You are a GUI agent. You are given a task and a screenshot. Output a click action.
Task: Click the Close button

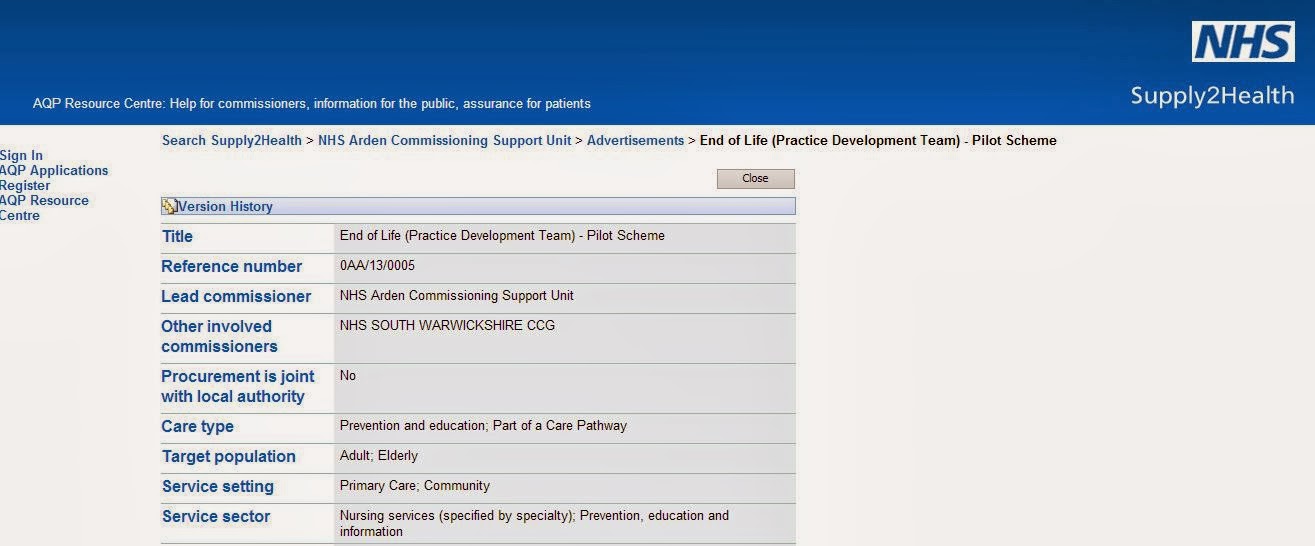click(x=755, y=179)
